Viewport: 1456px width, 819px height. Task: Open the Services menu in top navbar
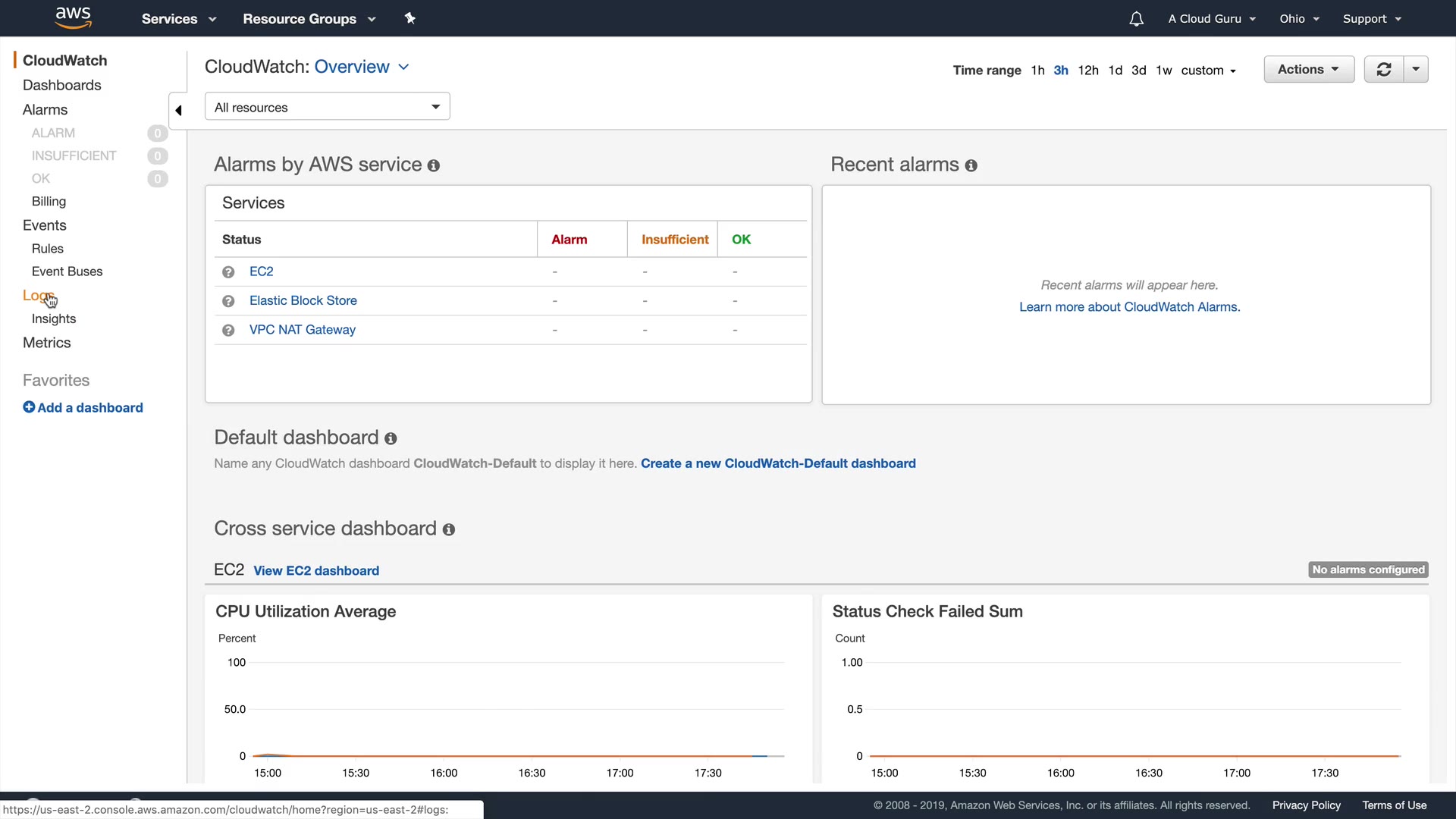click(x=178, y=19)
